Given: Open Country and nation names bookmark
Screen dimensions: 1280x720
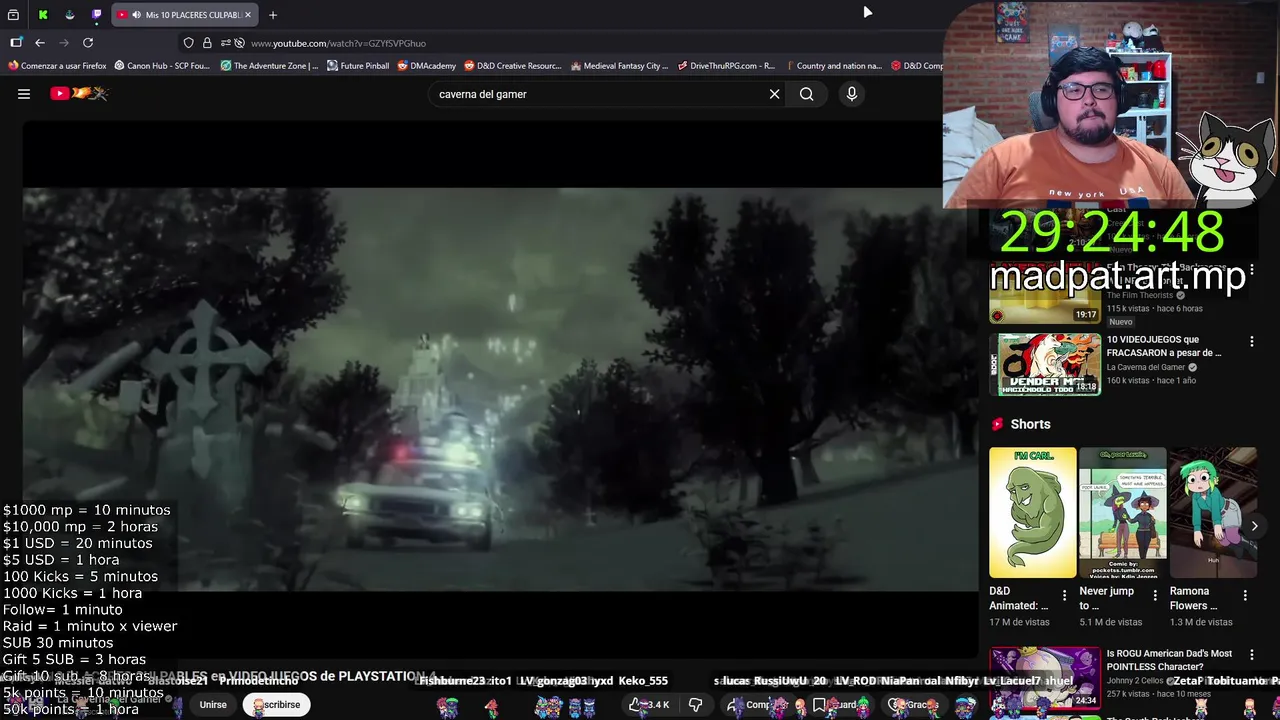Looking at the screenshot, I should pyautogui.click(x=833, y=66).
